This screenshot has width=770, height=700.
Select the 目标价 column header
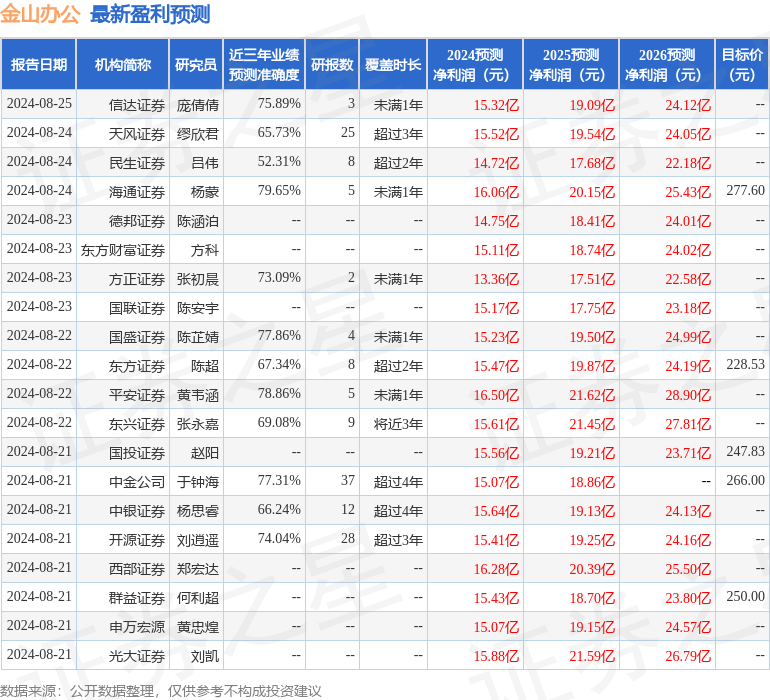742,64
